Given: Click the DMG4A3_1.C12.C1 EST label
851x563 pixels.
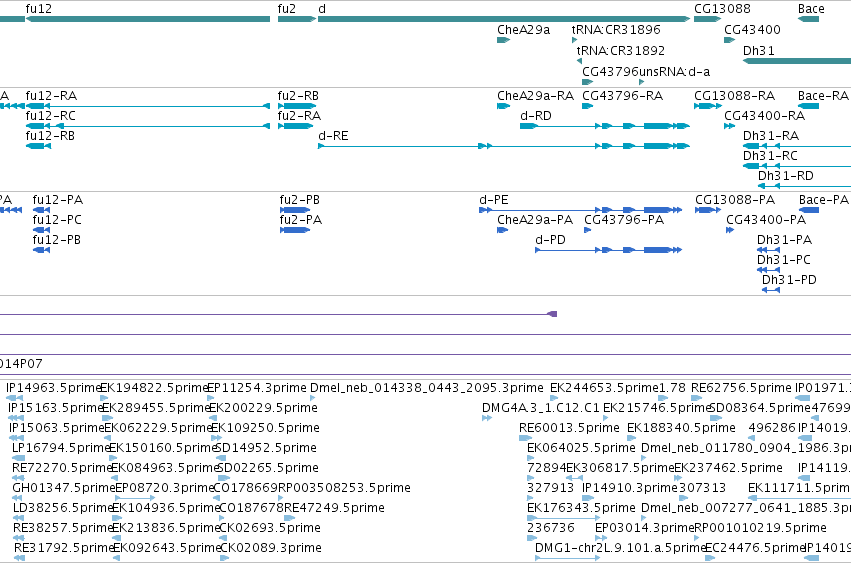Looking at the screenshot, I should point(541,408).
